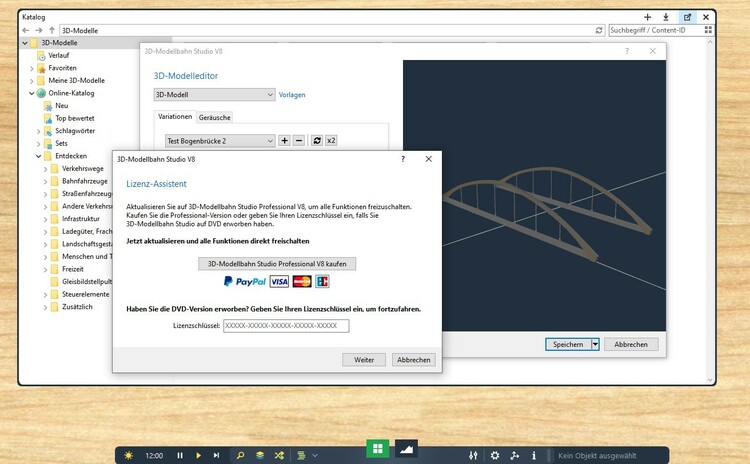Add a variation with the plus button
750x464 pixels.
point(284,141)
